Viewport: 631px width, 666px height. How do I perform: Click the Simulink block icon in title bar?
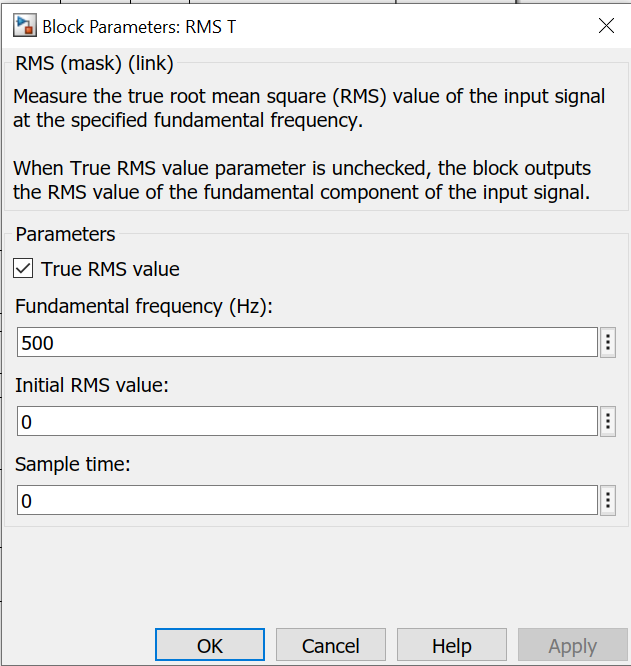(x=25, y=26)
